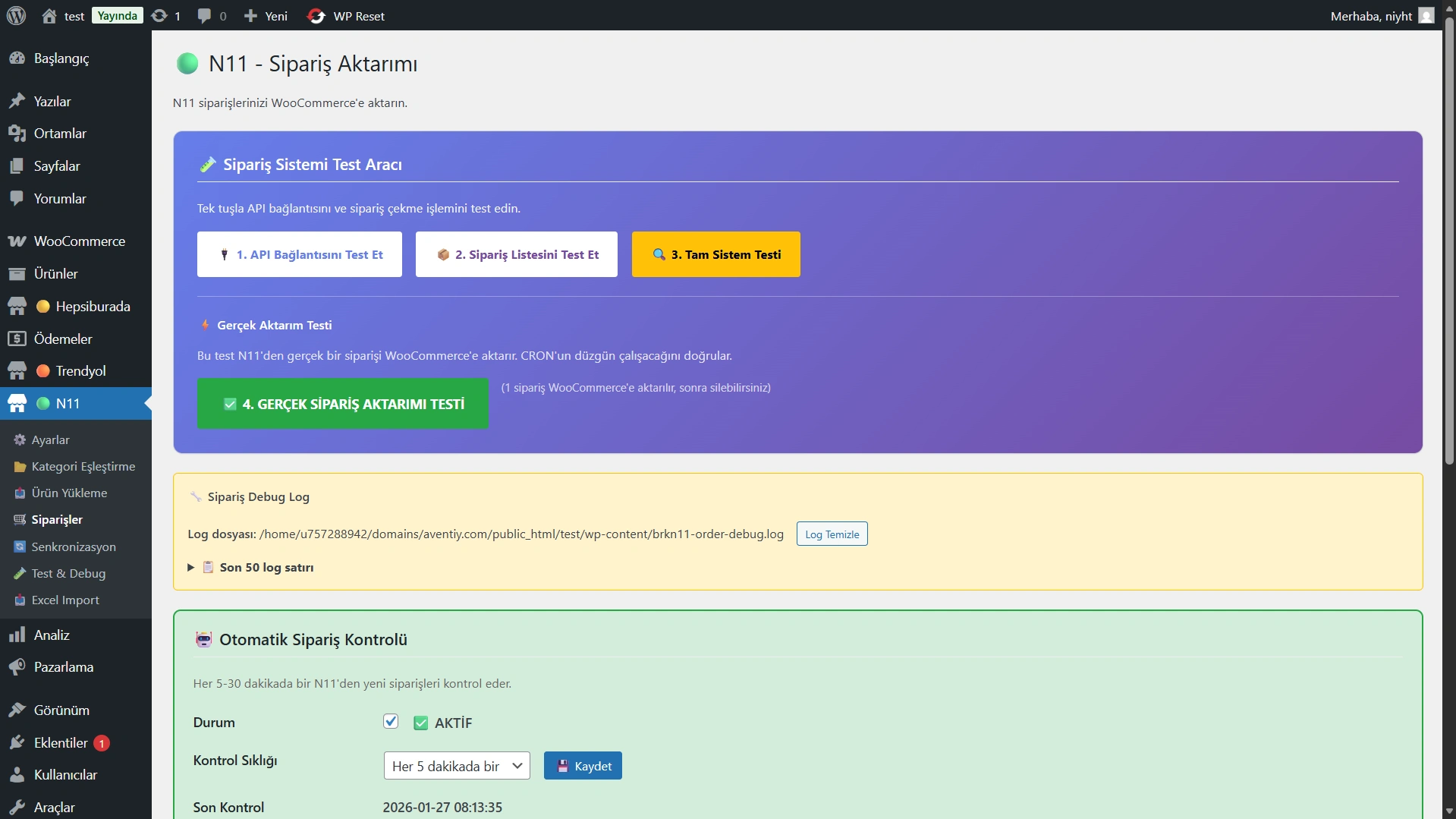Click the WordPress logo icon
This screenshot has width=1456, height=819.
tap(16, 15)
